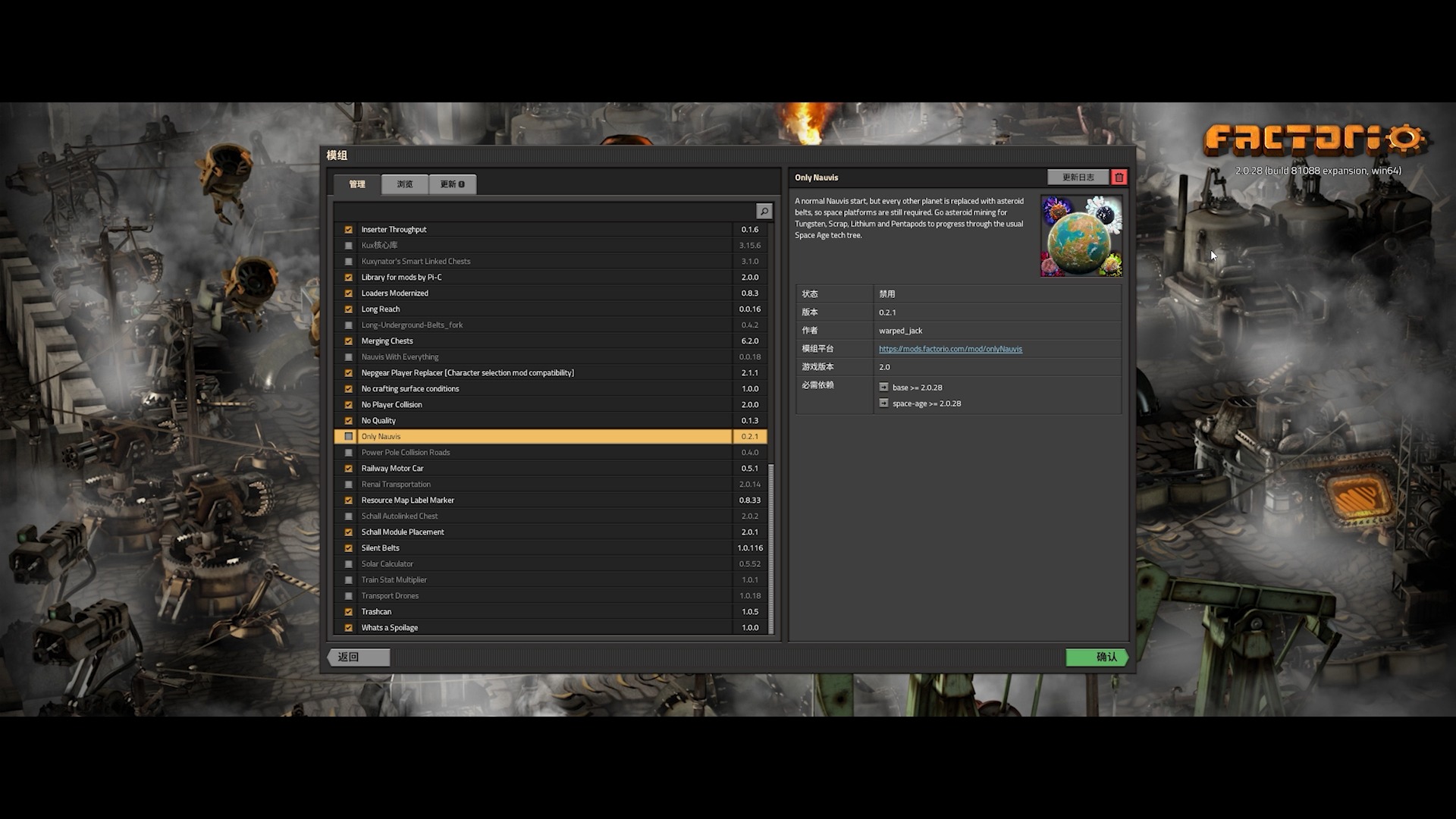Uncheck the Trashcan mod checkbox
Image resolution: width=1456 pixels, height=819 pixels.
[349, 612]
